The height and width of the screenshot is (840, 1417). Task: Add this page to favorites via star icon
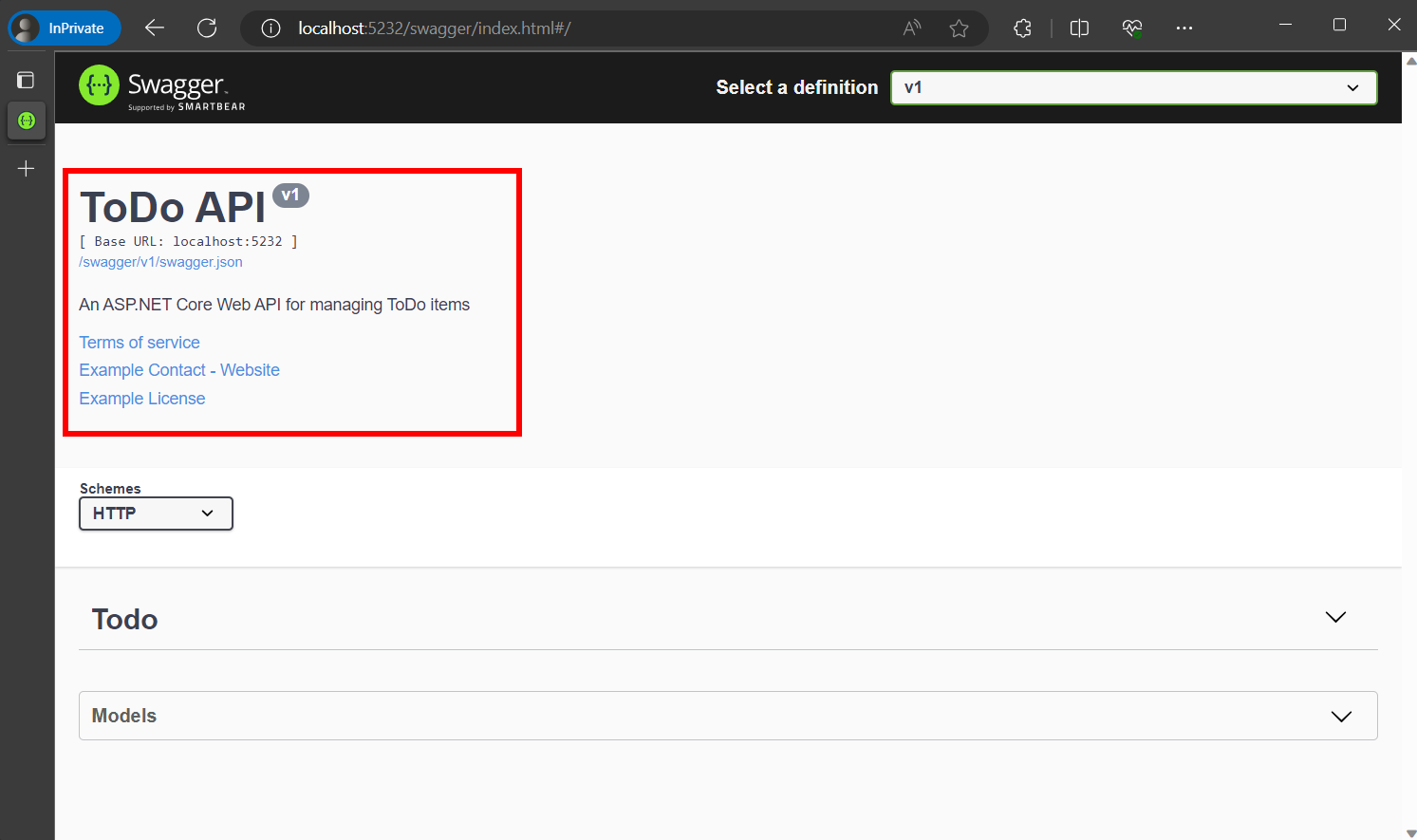coord(960,28)
